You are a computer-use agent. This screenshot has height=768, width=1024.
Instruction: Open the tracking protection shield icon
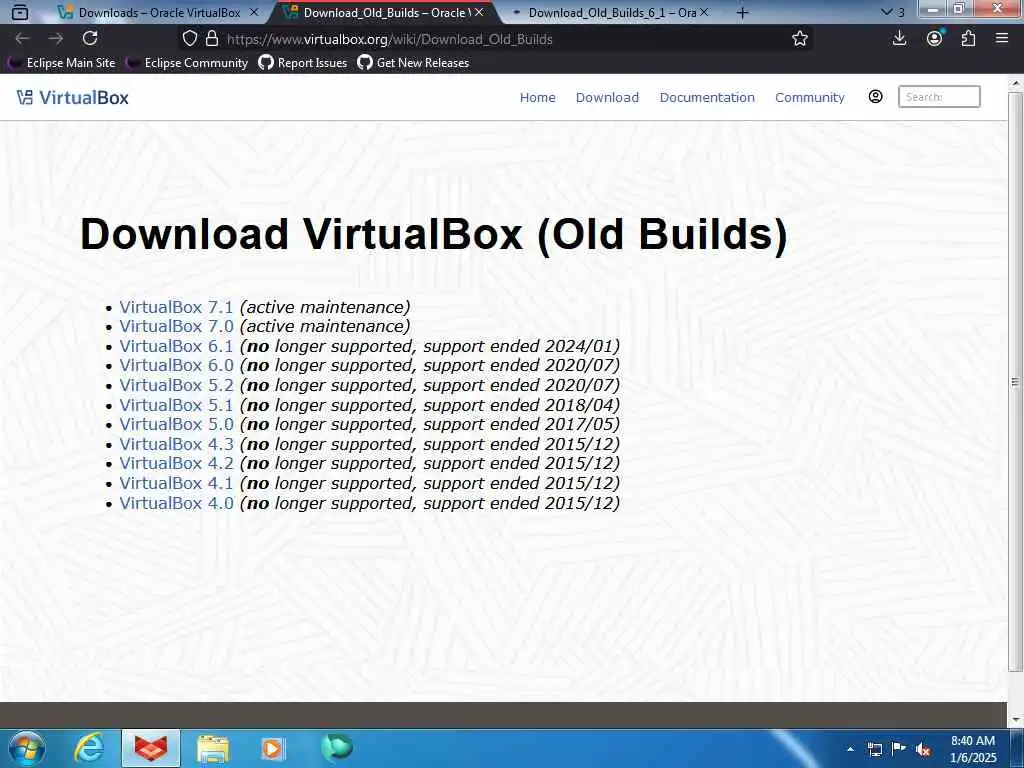pos(189,39)
